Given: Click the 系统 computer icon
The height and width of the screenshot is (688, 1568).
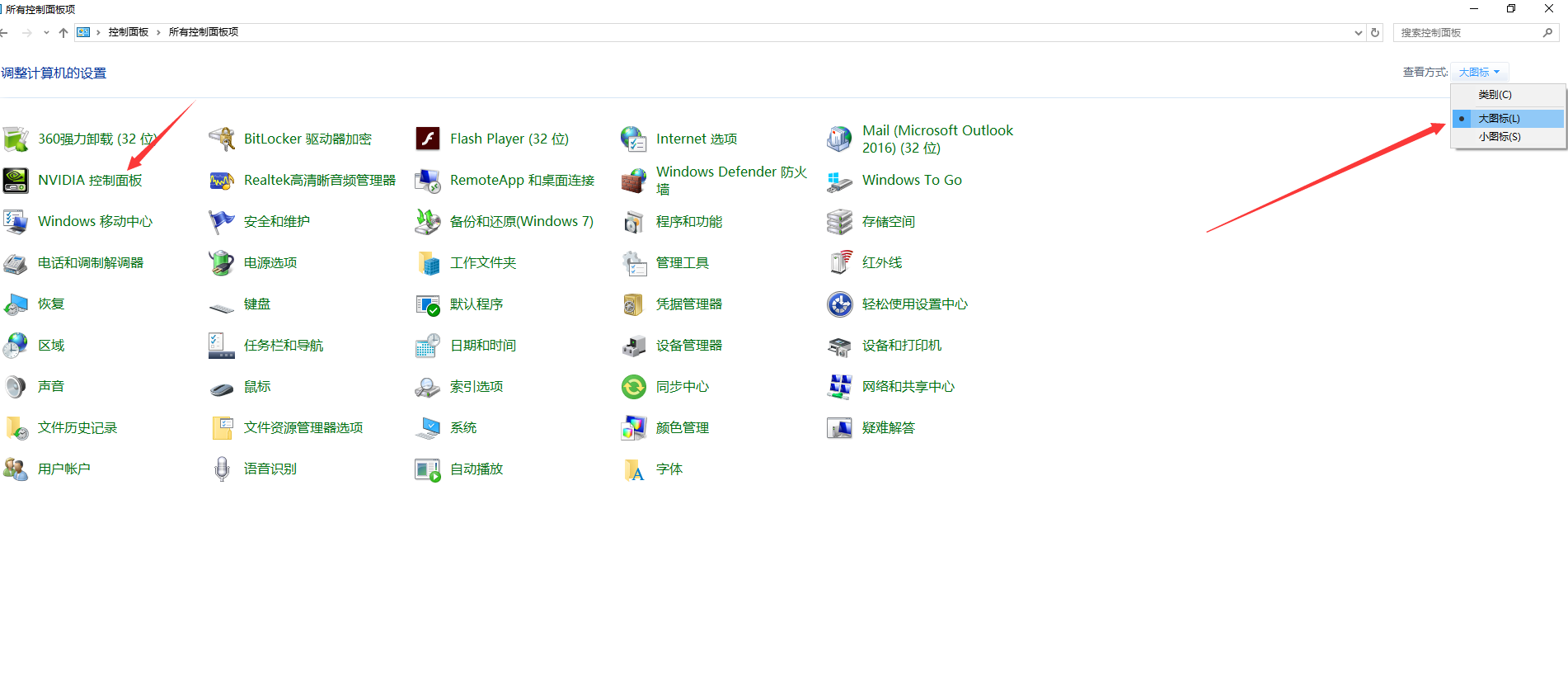Looking at the screenshot, I should [x=428, y=427].
